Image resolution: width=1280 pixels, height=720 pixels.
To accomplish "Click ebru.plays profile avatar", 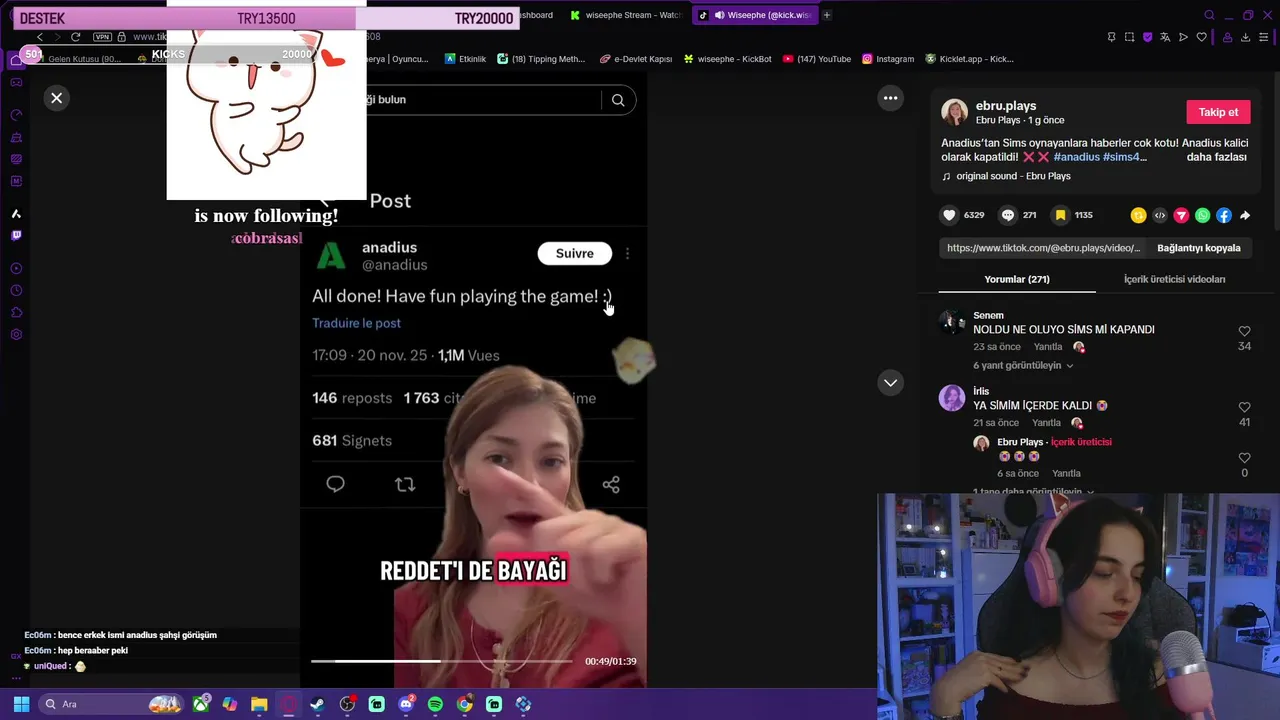I will [954, 112].
